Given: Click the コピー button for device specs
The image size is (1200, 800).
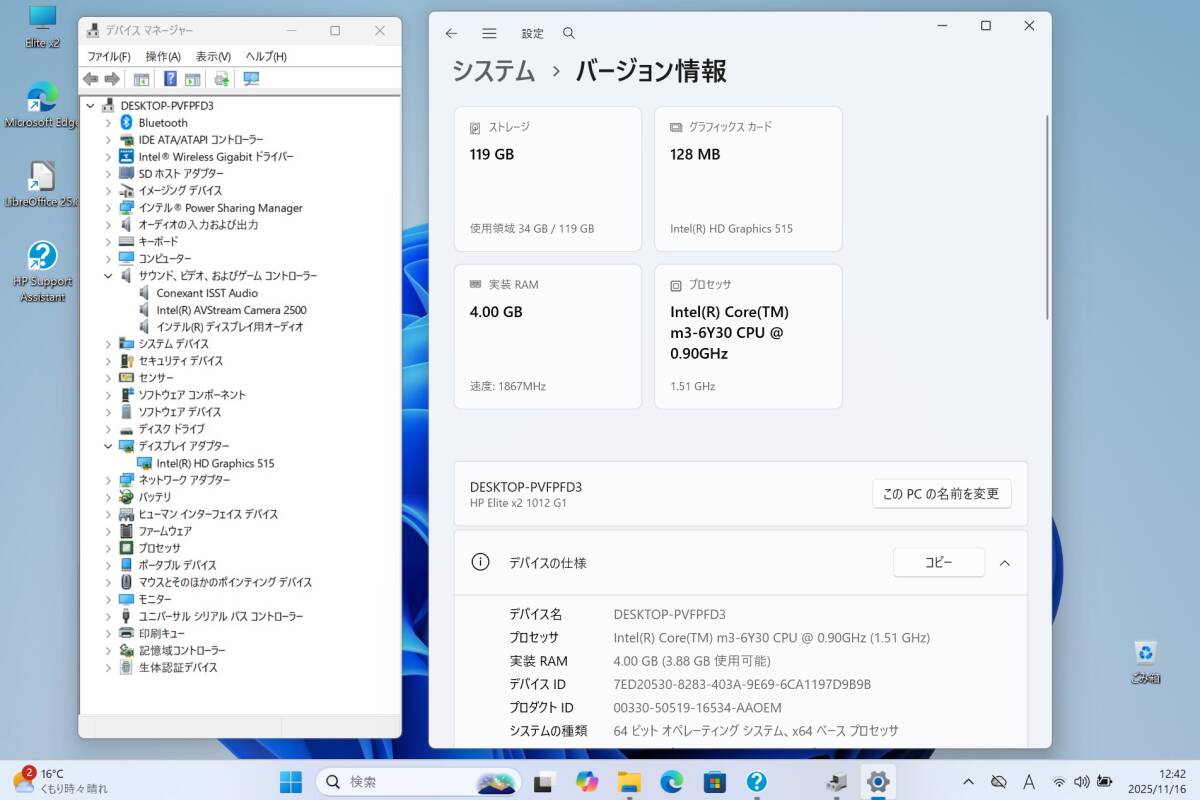Looking at the screenshot, I should click(x=938, y=563).
